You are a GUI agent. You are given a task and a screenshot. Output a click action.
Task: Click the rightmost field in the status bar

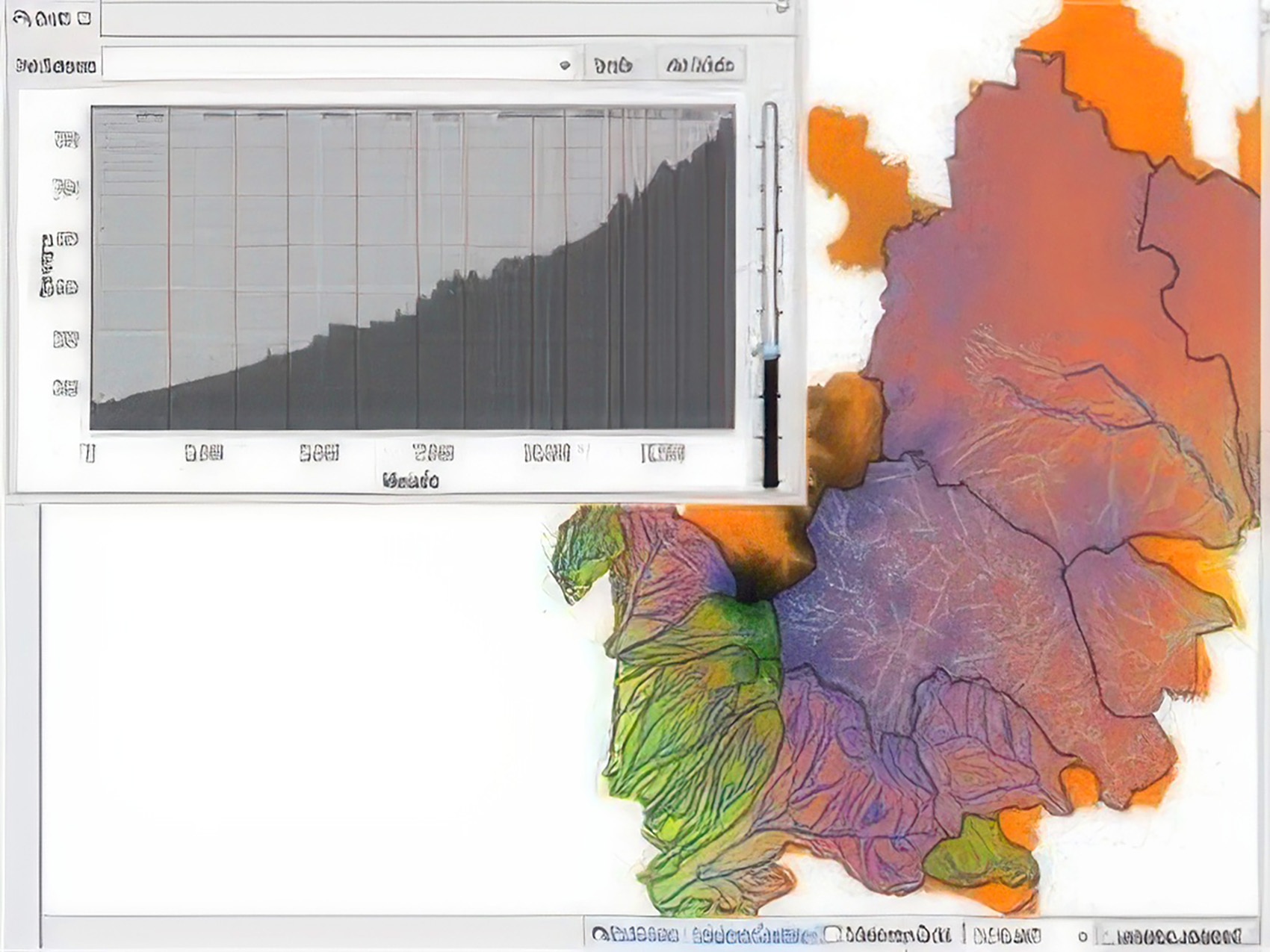click(1177, 936)
